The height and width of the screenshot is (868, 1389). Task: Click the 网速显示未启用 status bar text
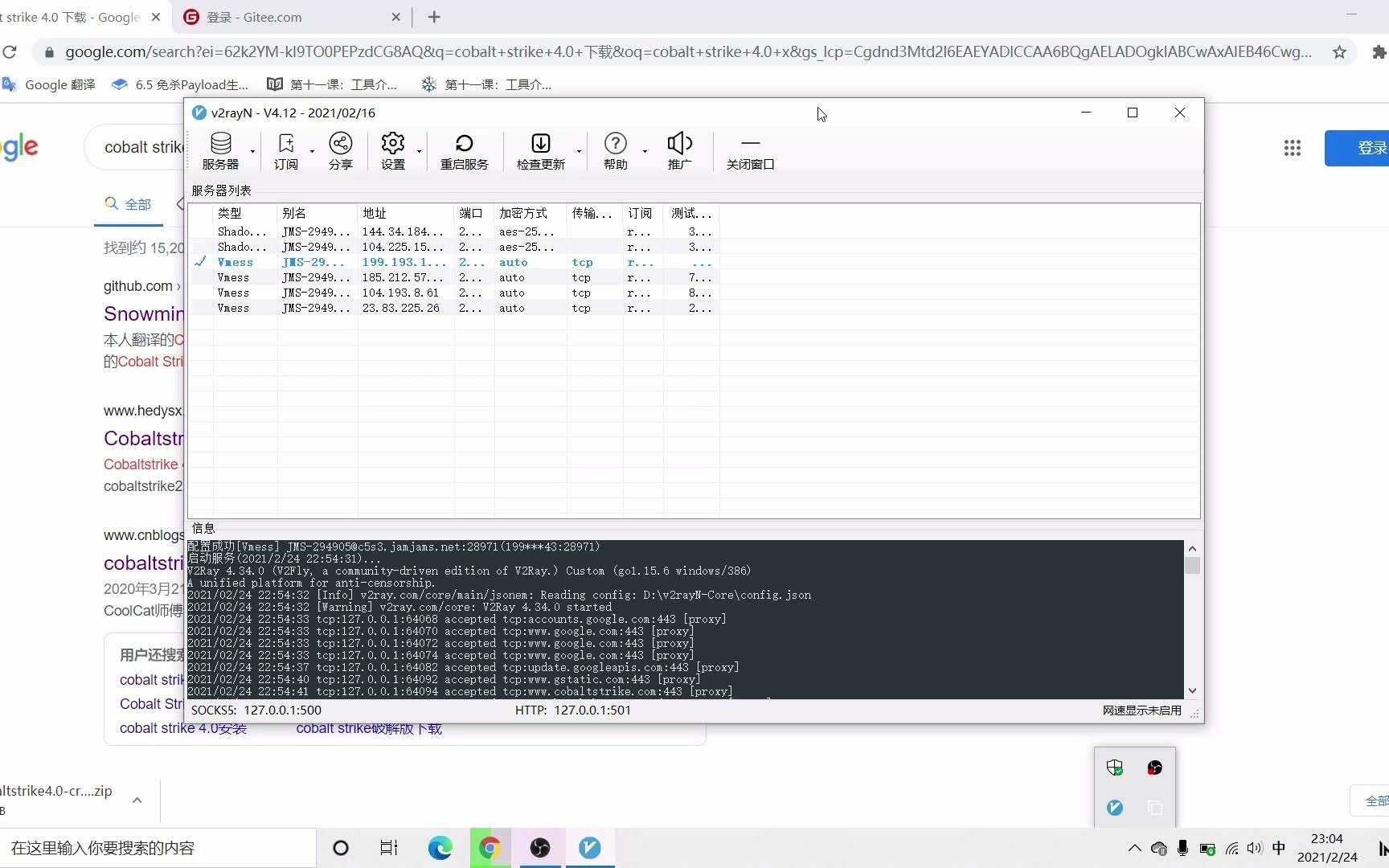(1141, 710)
